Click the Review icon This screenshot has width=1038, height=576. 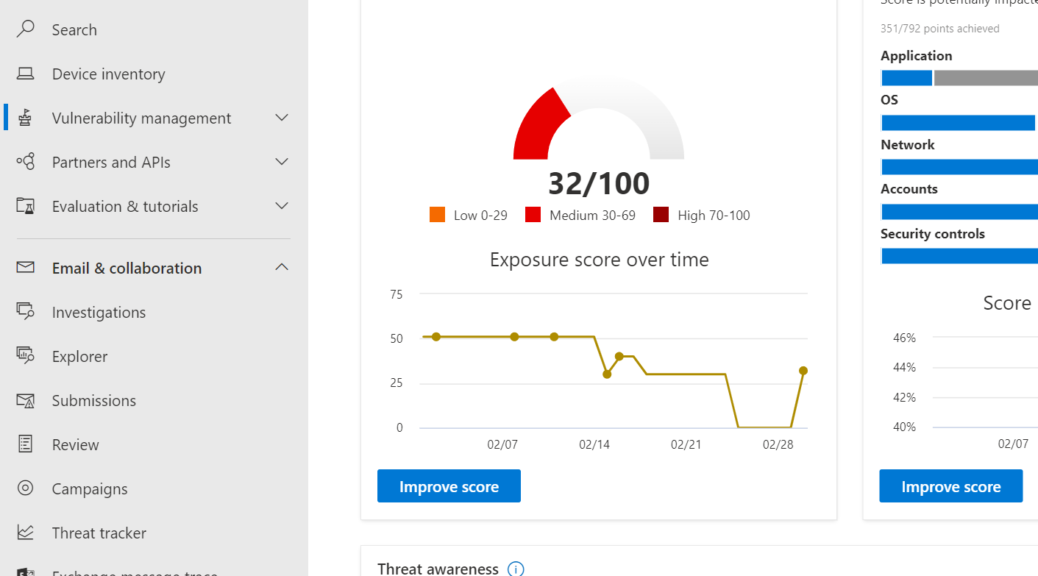point(25,444)
